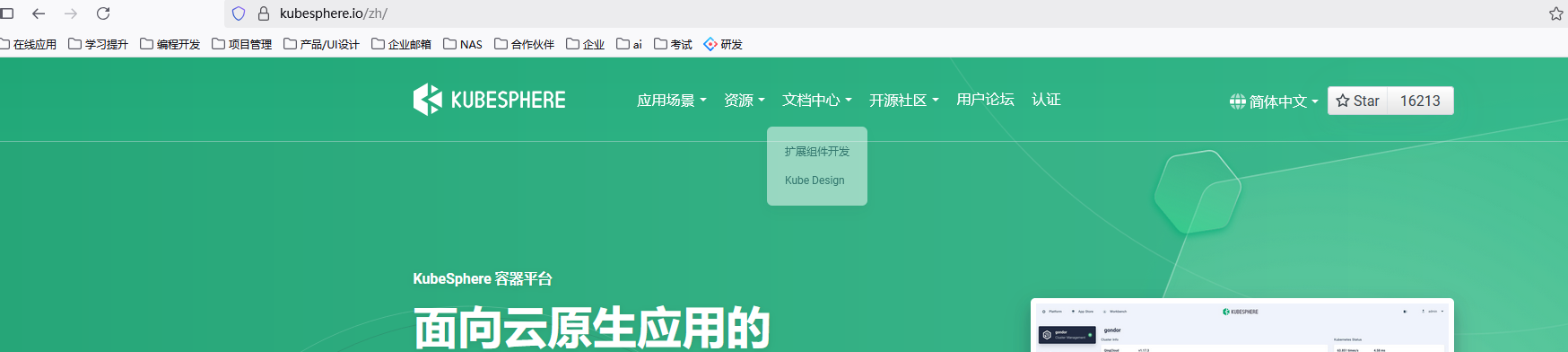The image size is (1568, 352).
Task: Open the 学习提升 bookmark folder
Action: pyautogui.click(x=99, y=44)
